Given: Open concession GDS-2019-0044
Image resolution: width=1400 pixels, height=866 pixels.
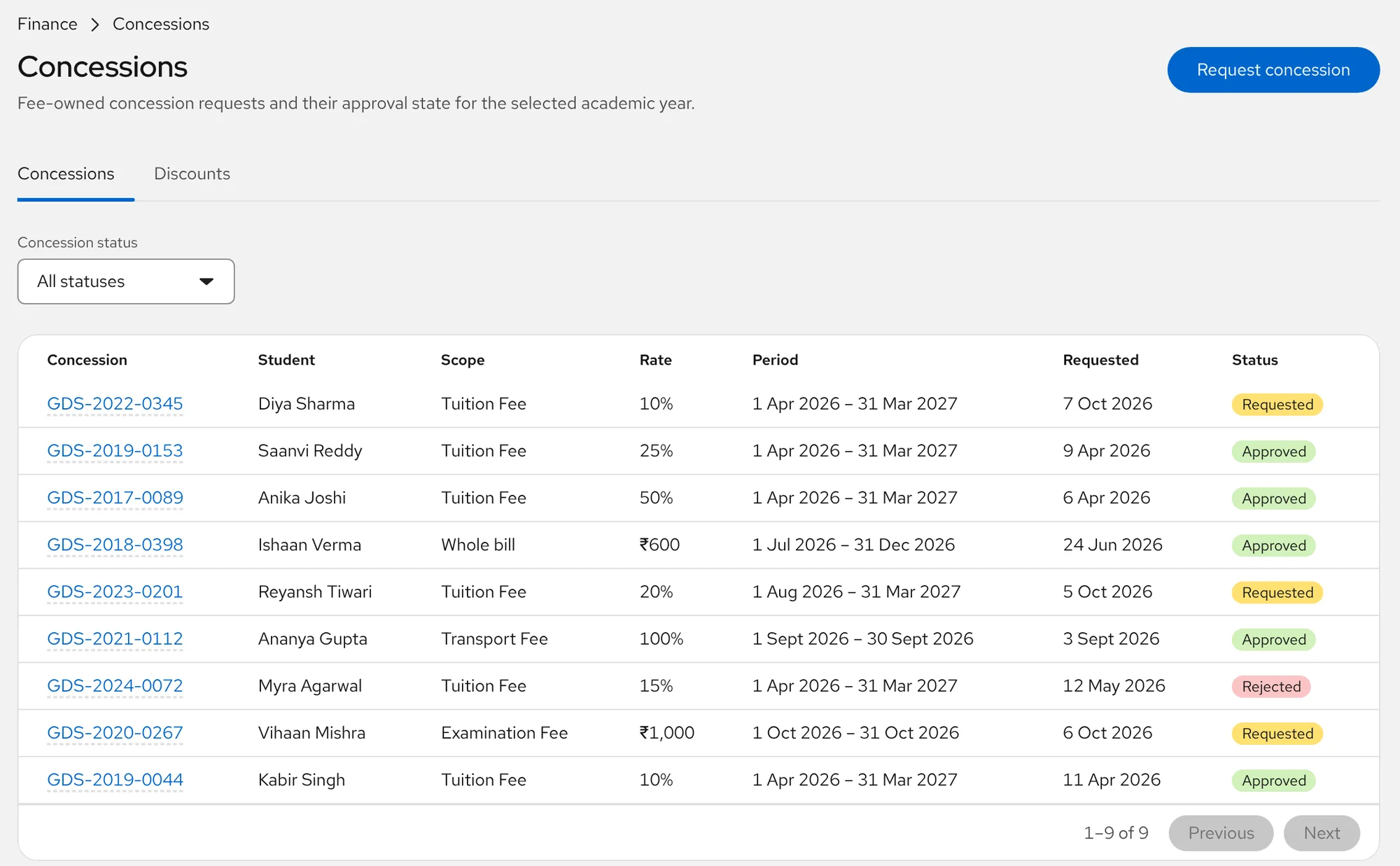Looking at the screenshot, I should (115, 779).
